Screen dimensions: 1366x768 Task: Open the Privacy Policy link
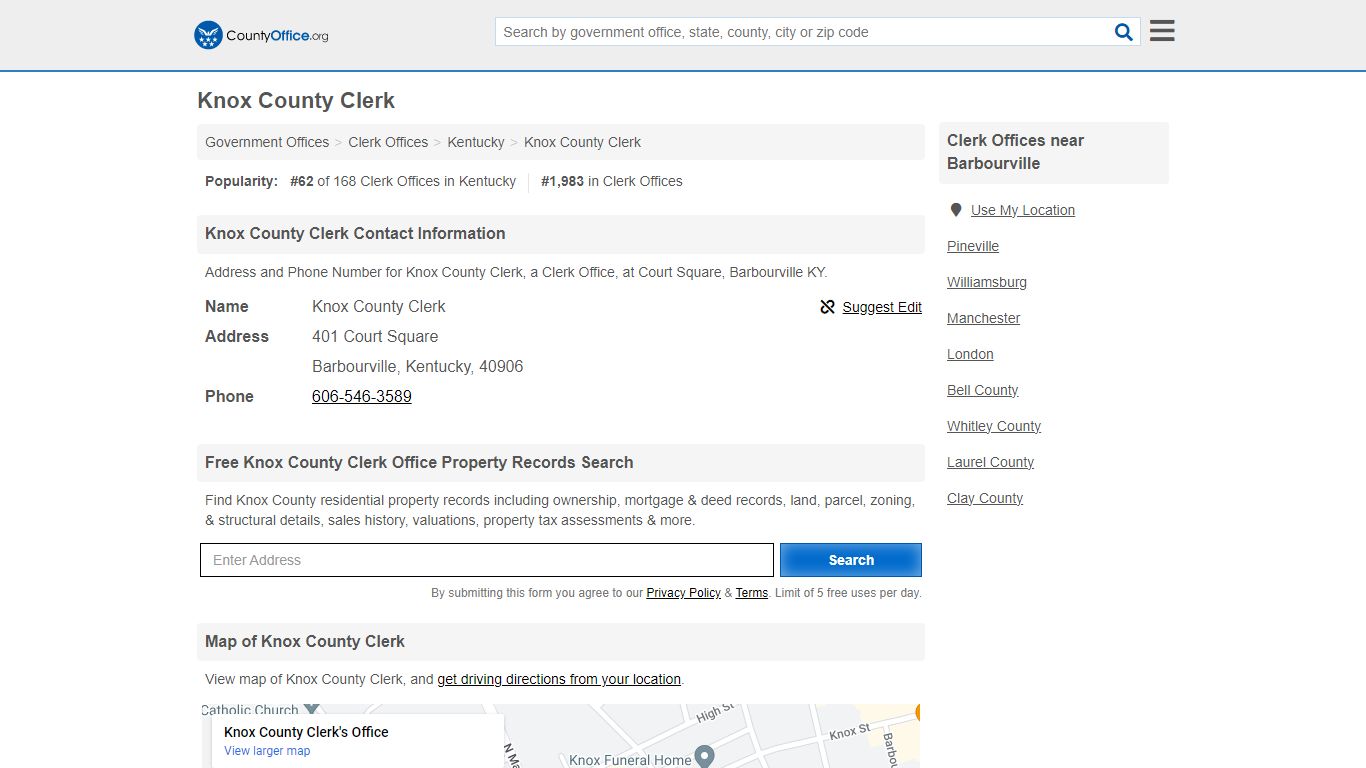(683, 593)
